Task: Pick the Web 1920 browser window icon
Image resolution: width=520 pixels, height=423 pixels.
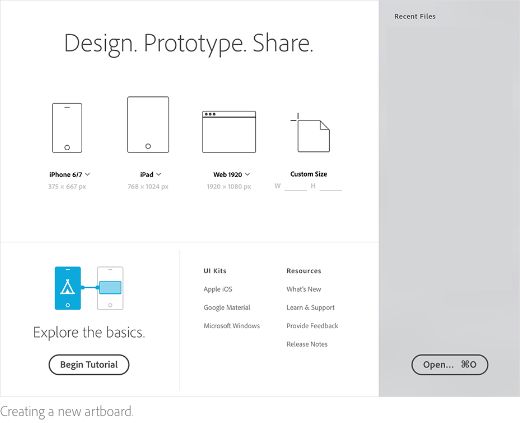Action: coord(229,132)
